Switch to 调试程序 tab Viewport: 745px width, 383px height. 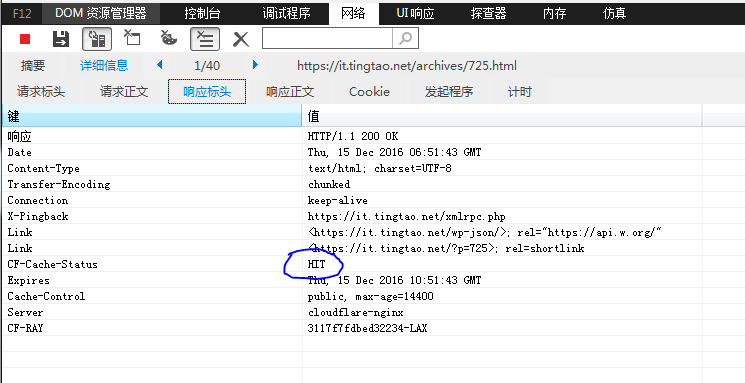point(287,13)
